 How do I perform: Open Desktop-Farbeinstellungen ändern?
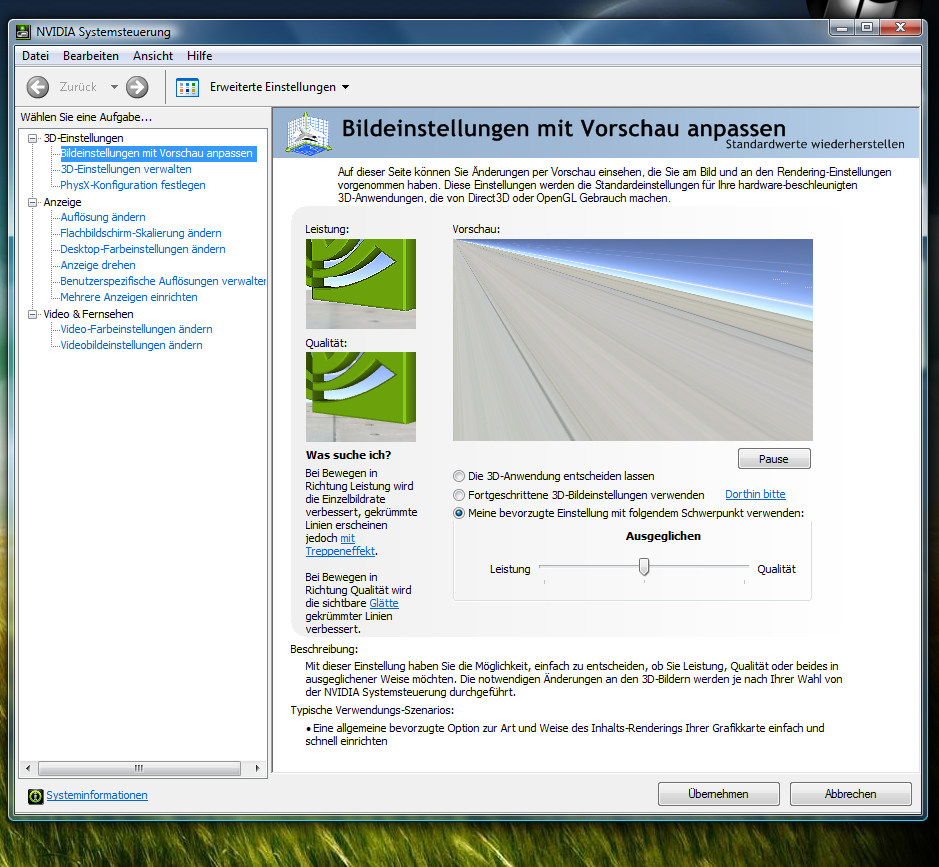coord(143,249)
